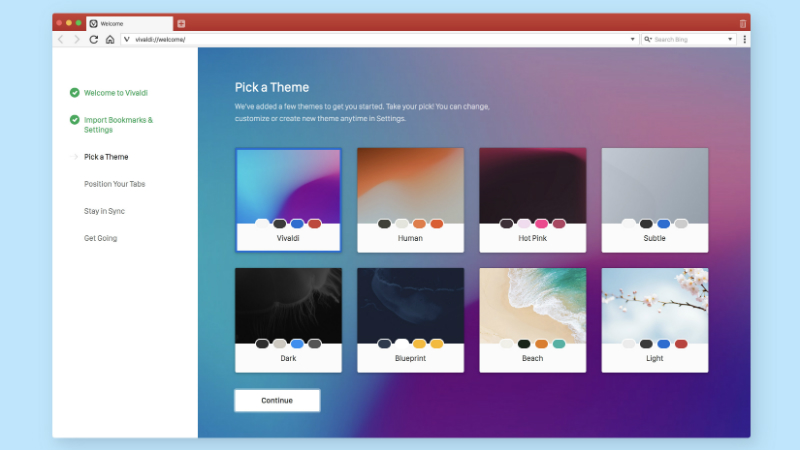Click the teal swatch on Beach theme
The width and height of the screenshot is (800, 450).
coord(559,344)
